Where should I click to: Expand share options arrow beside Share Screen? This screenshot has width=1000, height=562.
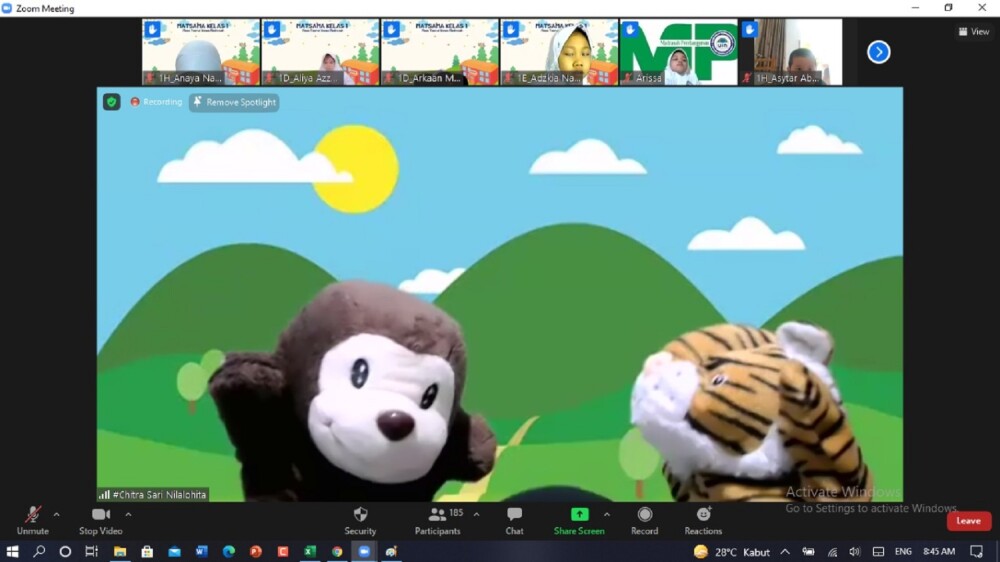click(607, 514)
